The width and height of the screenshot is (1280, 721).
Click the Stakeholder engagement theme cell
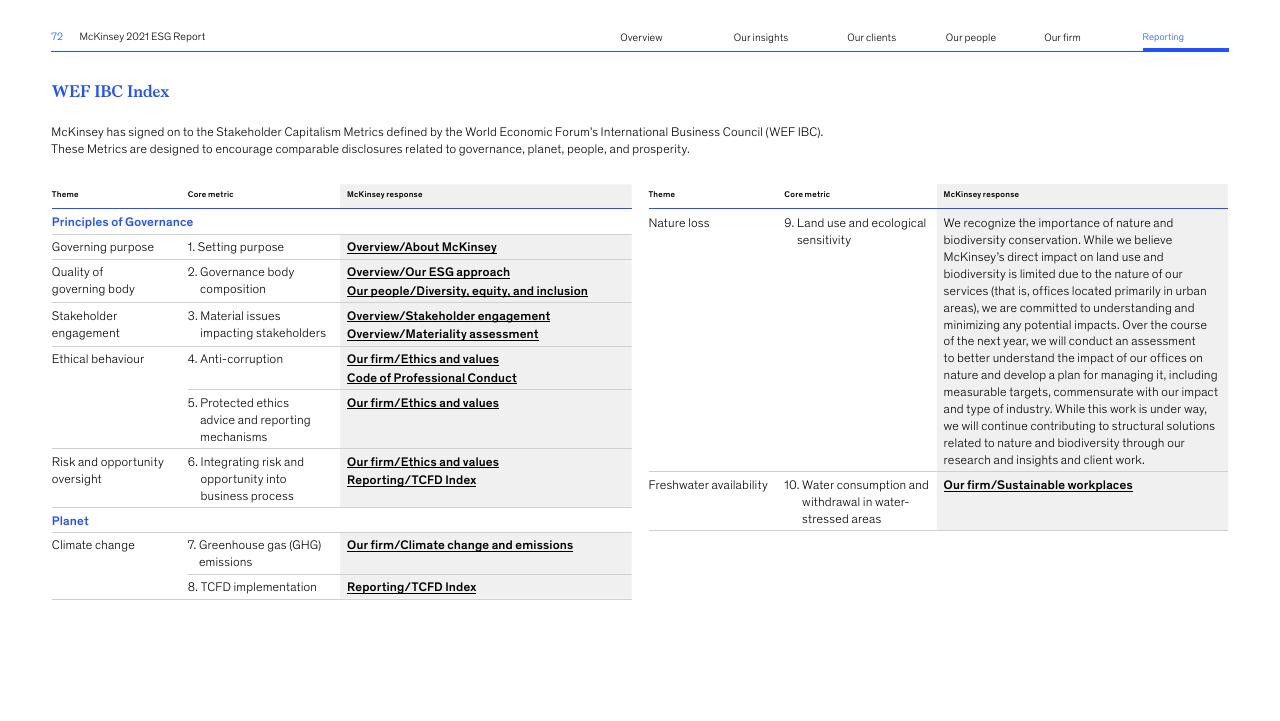[85, 324]
